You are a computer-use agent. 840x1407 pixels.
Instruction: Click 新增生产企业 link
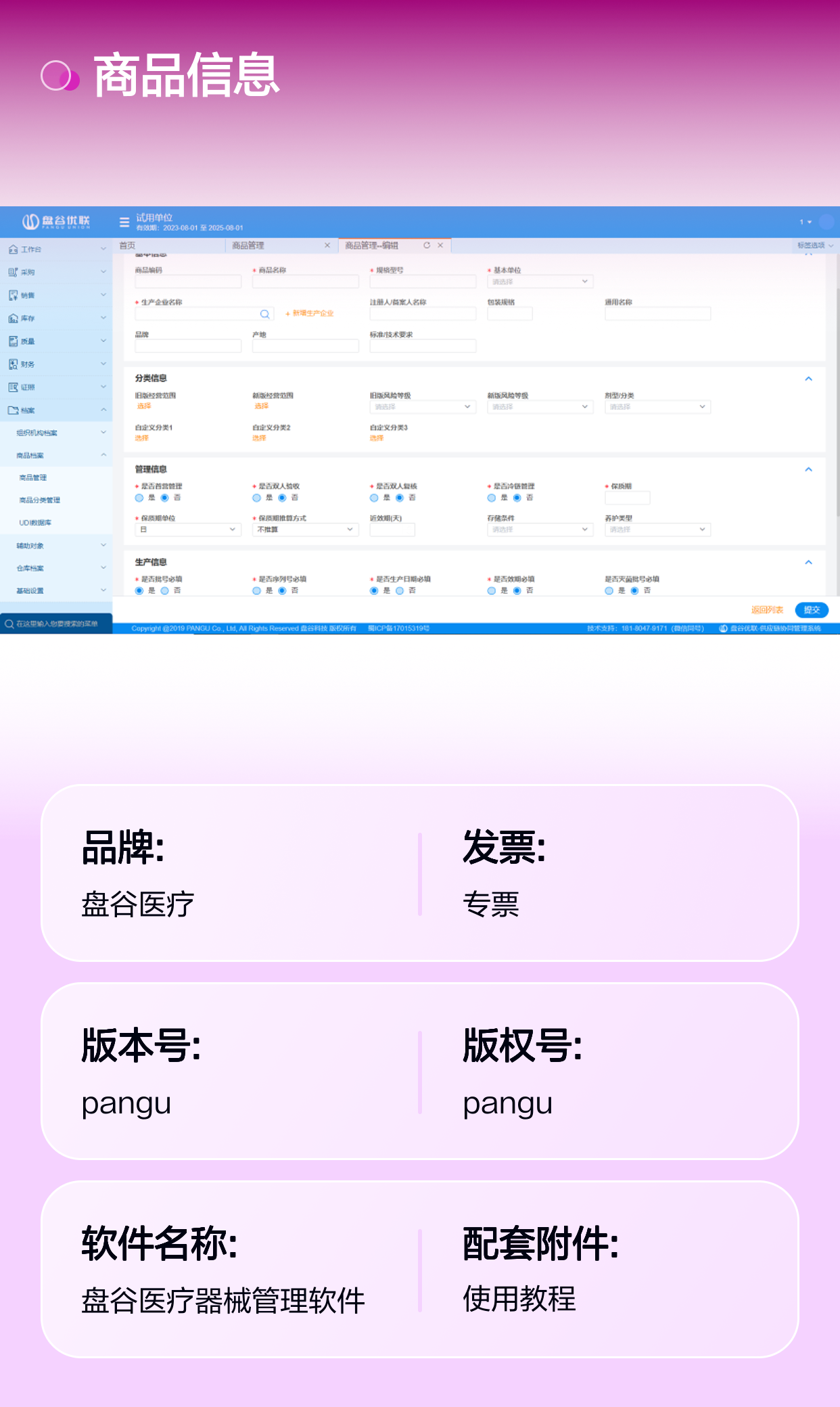310,314
